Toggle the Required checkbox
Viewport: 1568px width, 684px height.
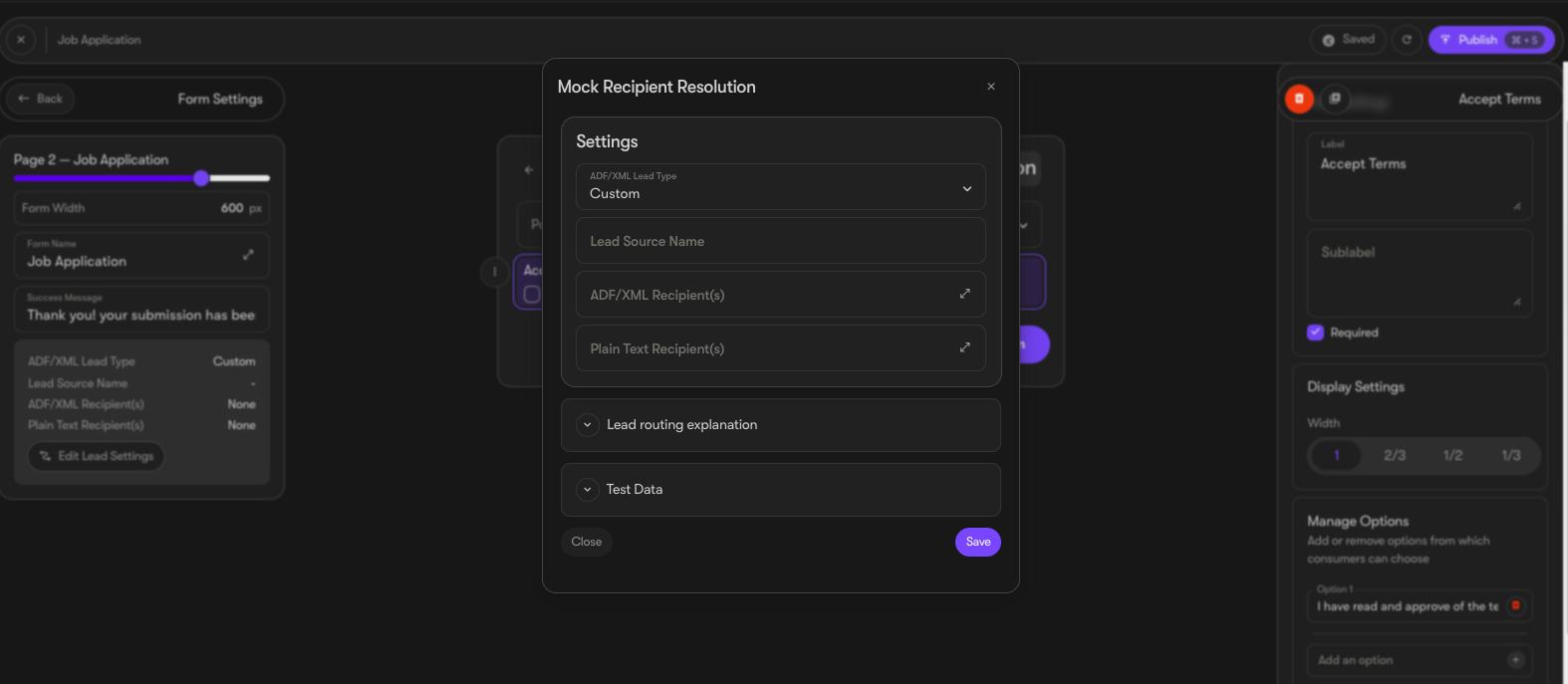1315,333
